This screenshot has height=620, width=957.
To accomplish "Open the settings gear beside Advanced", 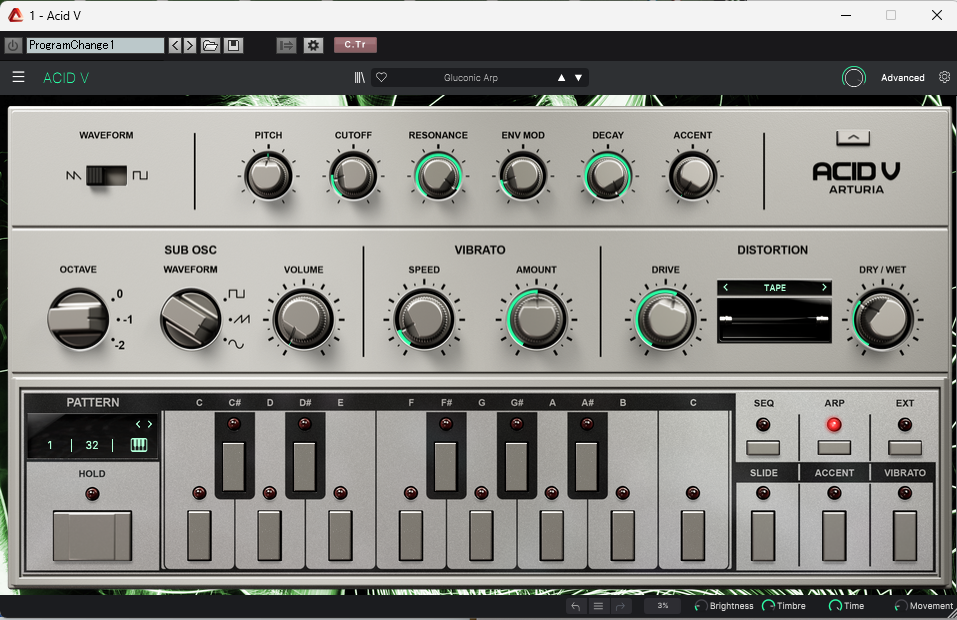I will (x=944, y=78).
